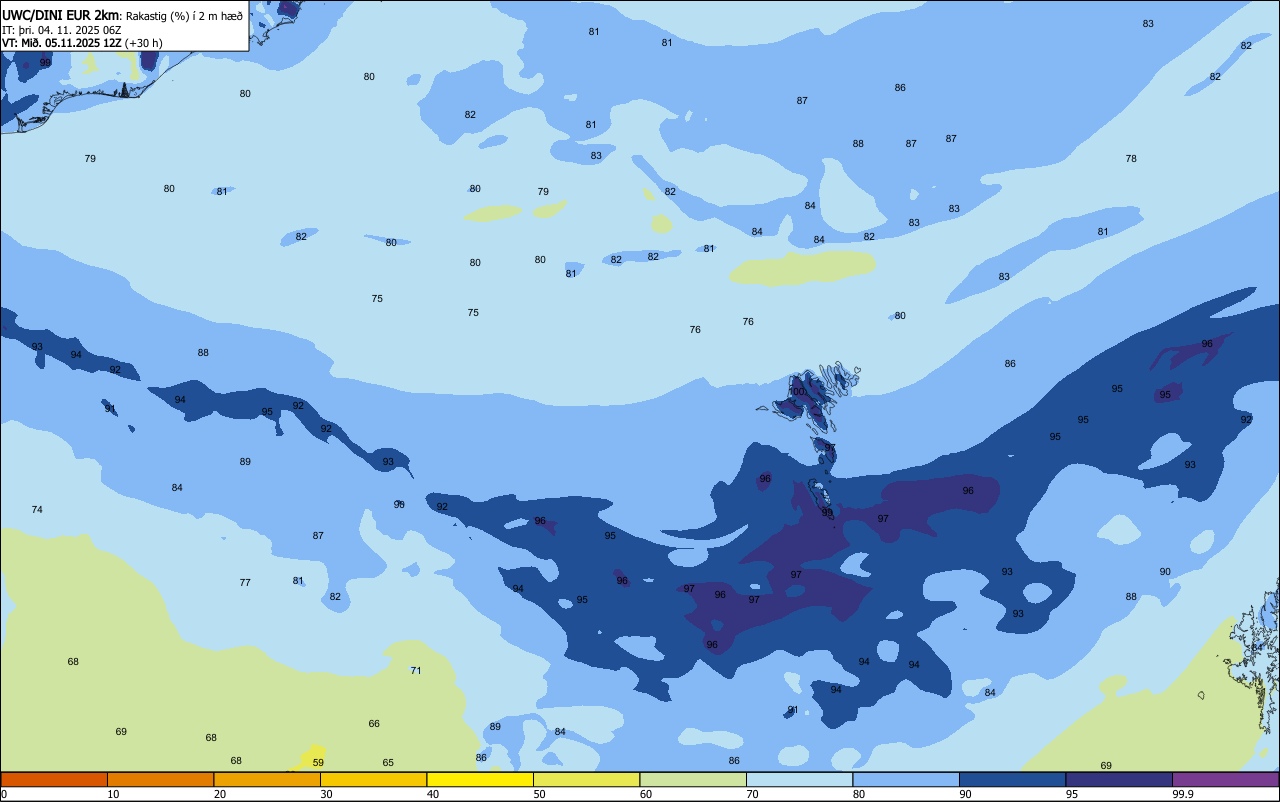Click the 80–90 medium blue legend swatch
Viewport: 1280px width, 802px height.
pos(906,779)
